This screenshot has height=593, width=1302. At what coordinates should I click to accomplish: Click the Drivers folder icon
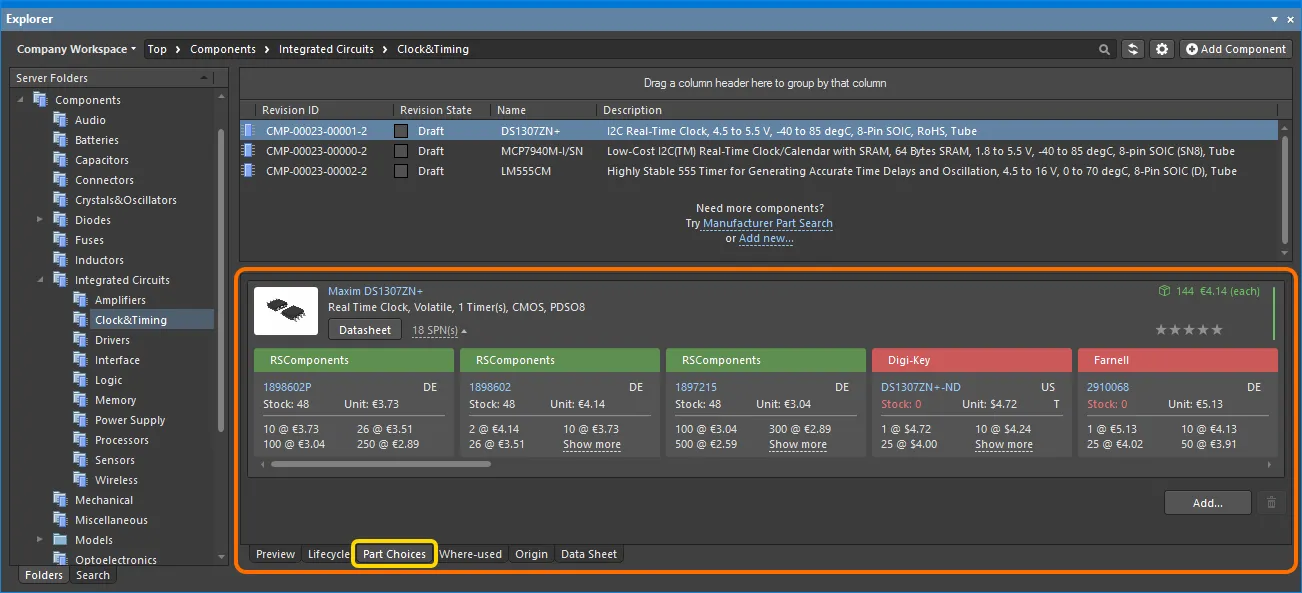coord(81,340)
